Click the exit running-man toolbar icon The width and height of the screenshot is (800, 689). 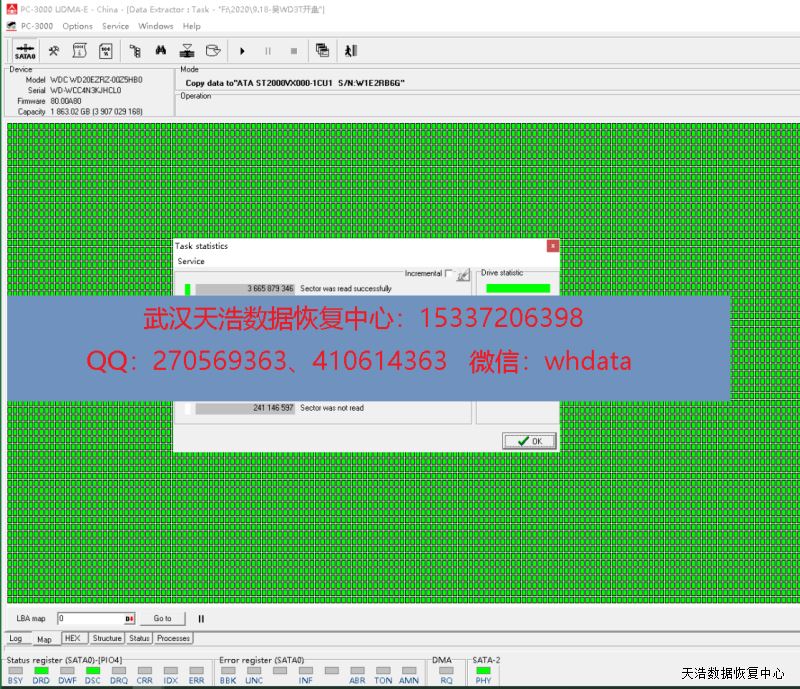pyautogui.click(x=349, y=50)
